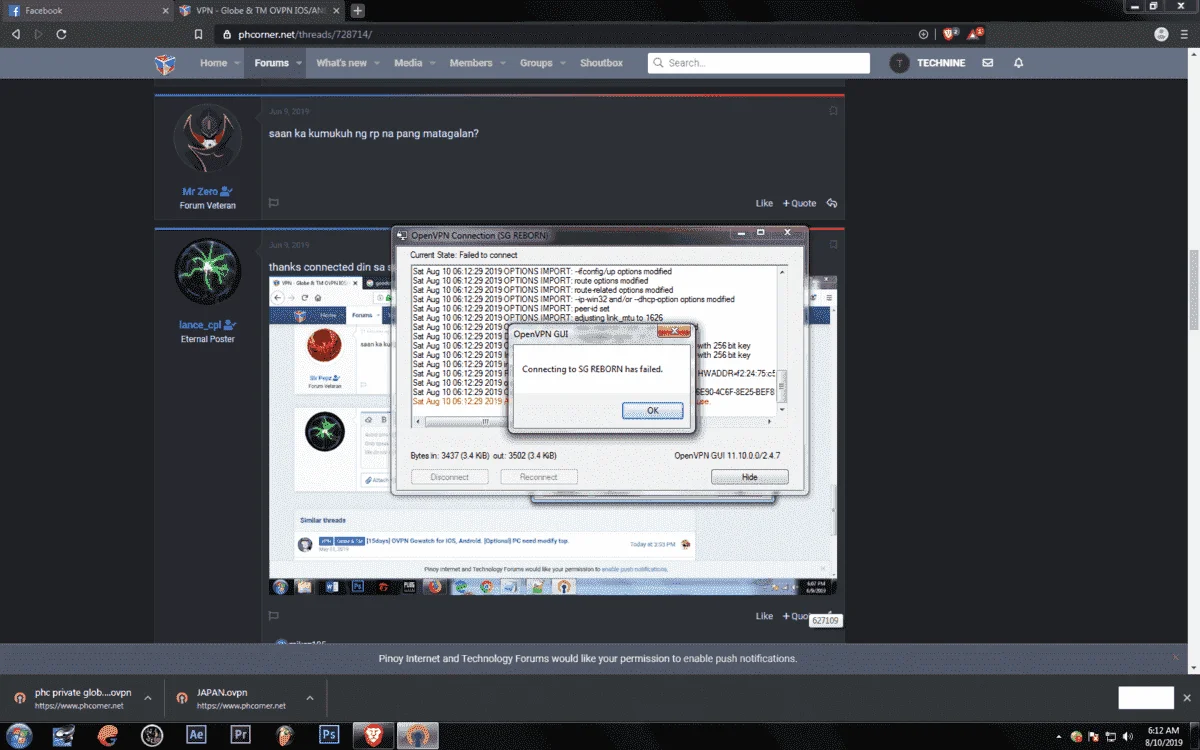This screenshot has width=1200, height=750.
Task: Open the Windows Start button
Action: (x=18, y=735)
